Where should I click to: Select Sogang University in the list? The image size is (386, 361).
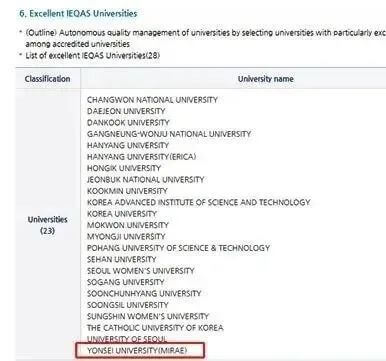pos(126,282)
